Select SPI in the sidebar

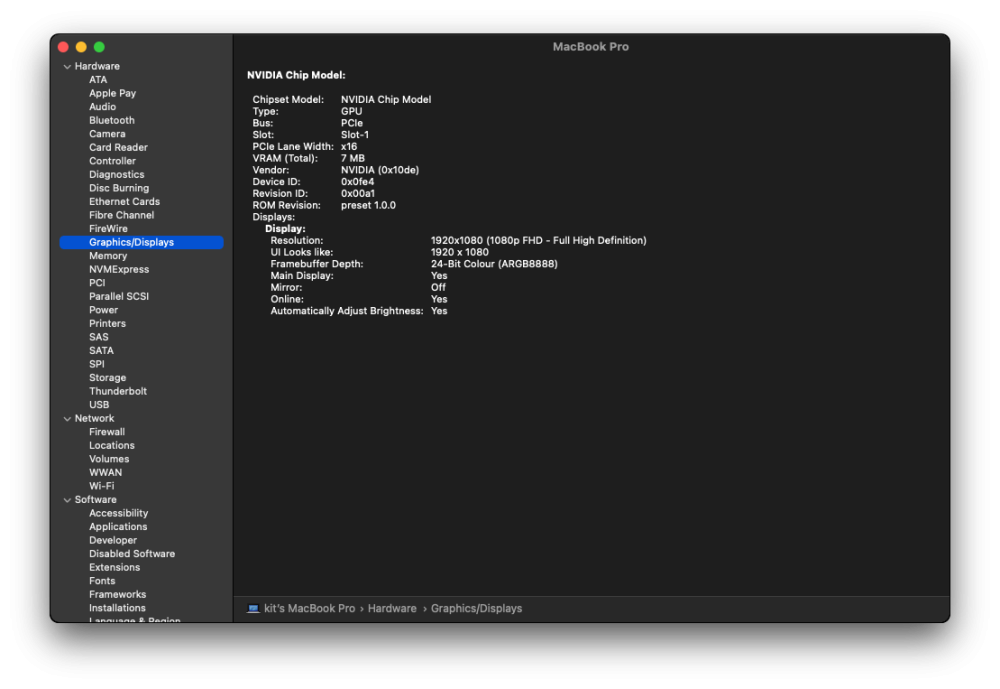pos(97,364)
